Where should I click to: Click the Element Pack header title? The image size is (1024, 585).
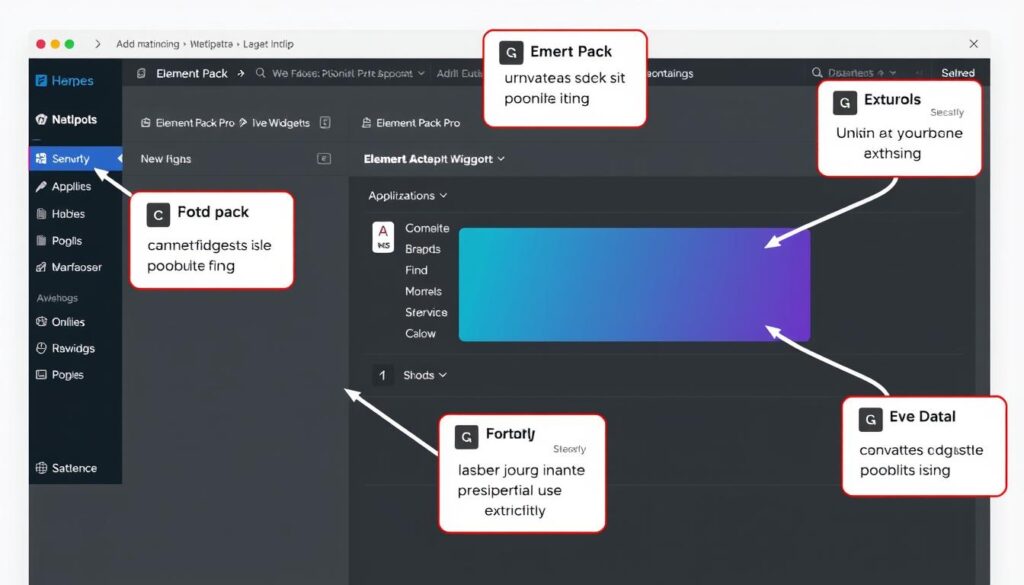(191, 74)
